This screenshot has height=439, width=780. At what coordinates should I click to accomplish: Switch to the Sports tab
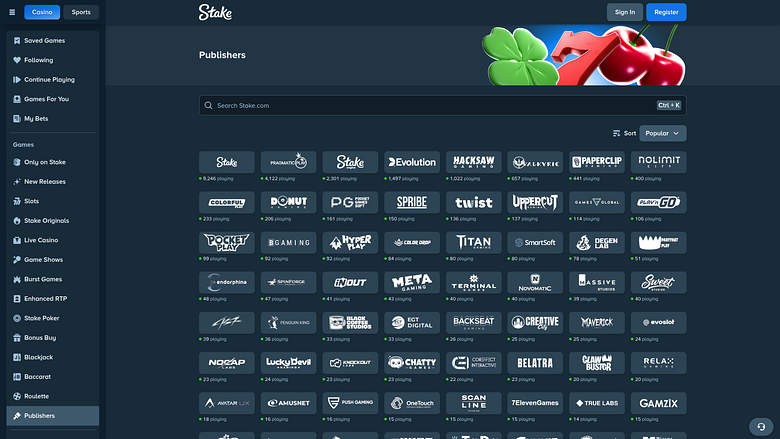click(81, 12)
